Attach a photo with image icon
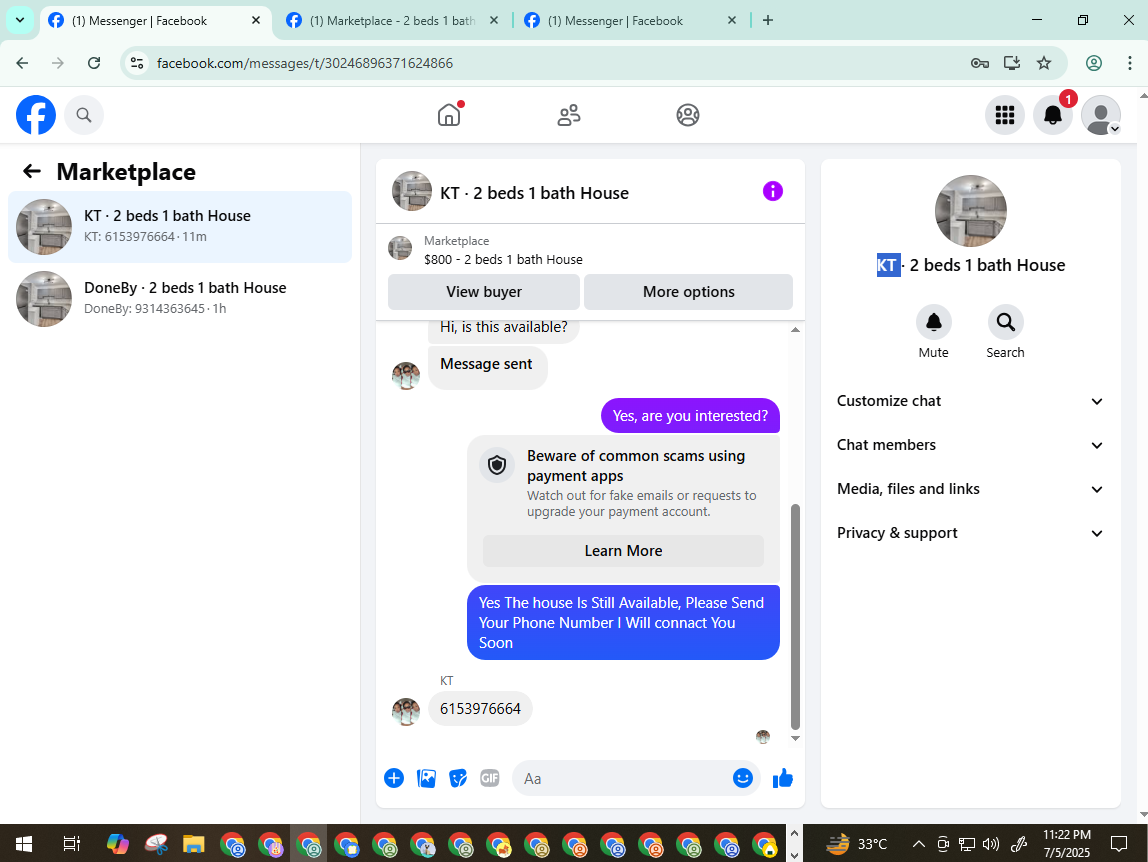Screen dimensions: 1148x862 426,779
